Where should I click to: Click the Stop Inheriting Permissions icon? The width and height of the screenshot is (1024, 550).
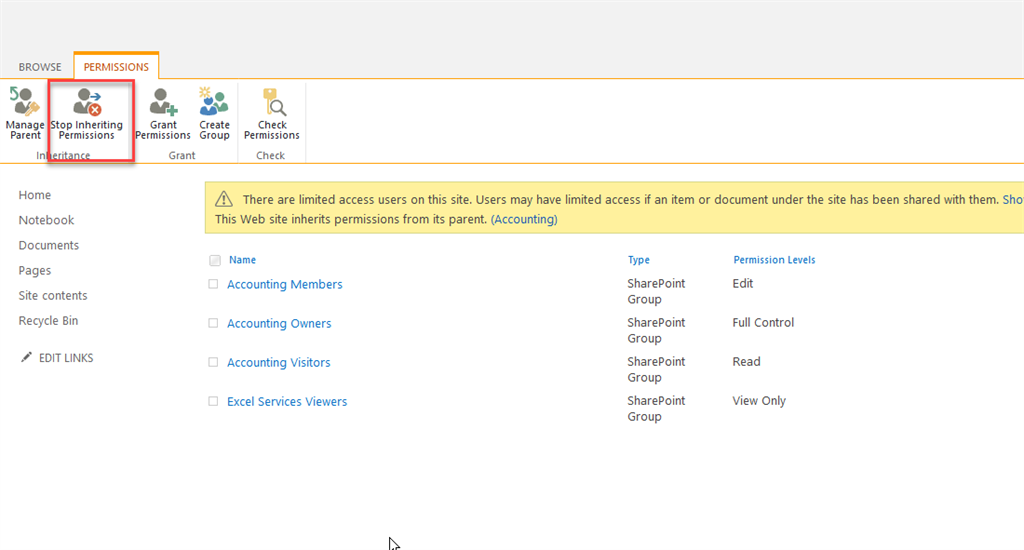[x=87, y=102]
